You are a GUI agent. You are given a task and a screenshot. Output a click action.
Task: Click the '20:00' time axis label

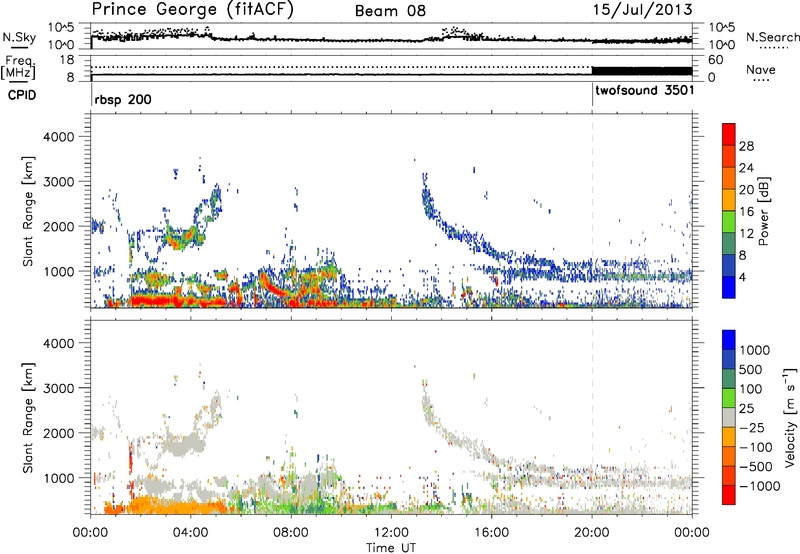592,532
